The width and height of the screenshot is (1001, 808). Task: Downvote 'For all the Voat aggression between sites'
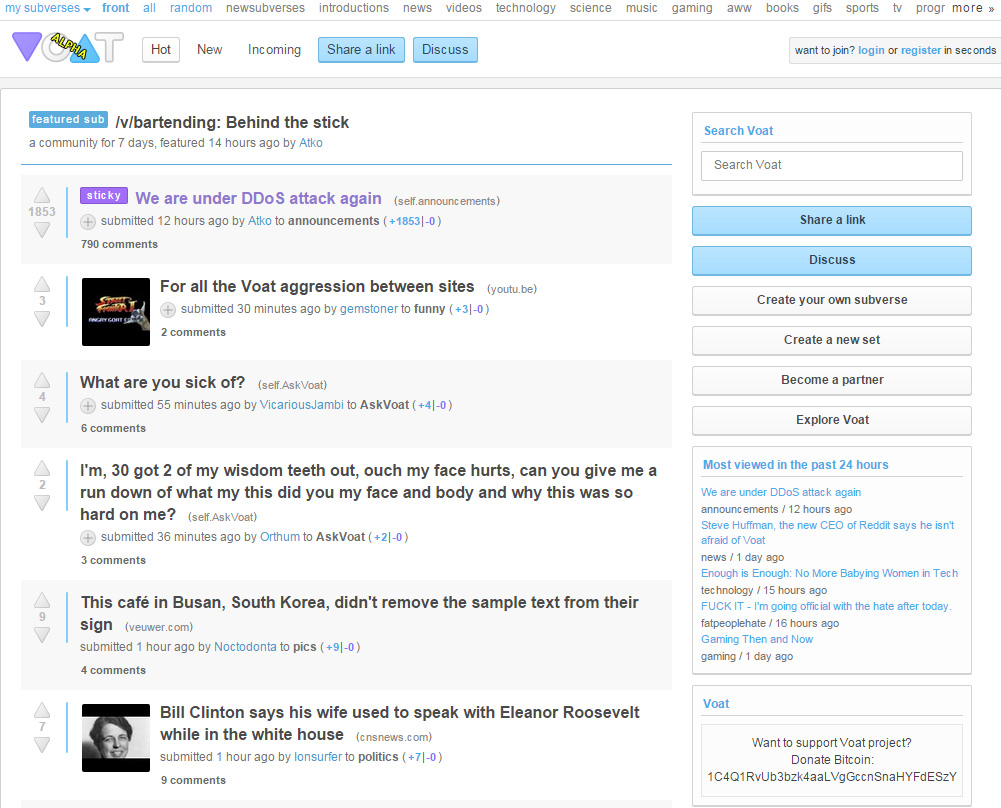42,318
